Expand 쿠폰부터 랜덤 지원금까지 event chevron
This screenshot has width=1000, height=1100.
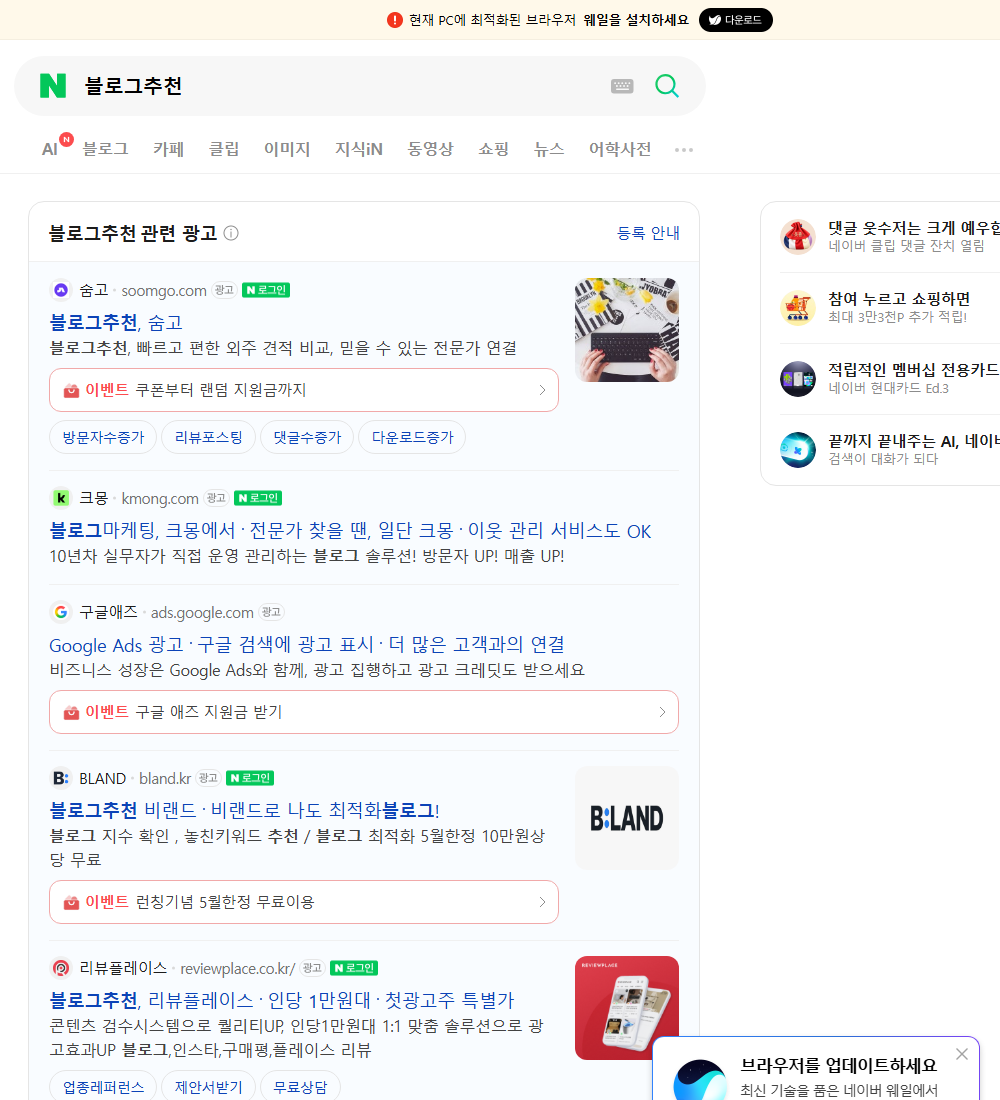[542, 390]
